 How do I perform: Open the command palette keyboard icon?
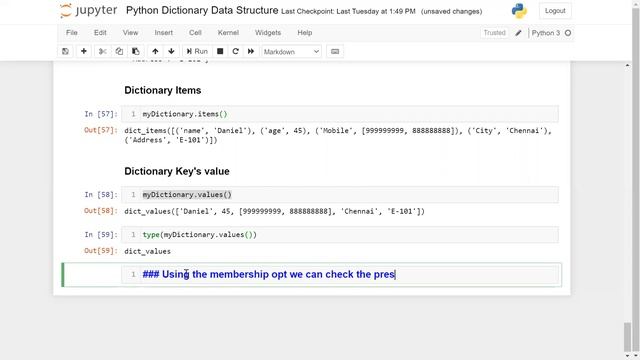335,51
